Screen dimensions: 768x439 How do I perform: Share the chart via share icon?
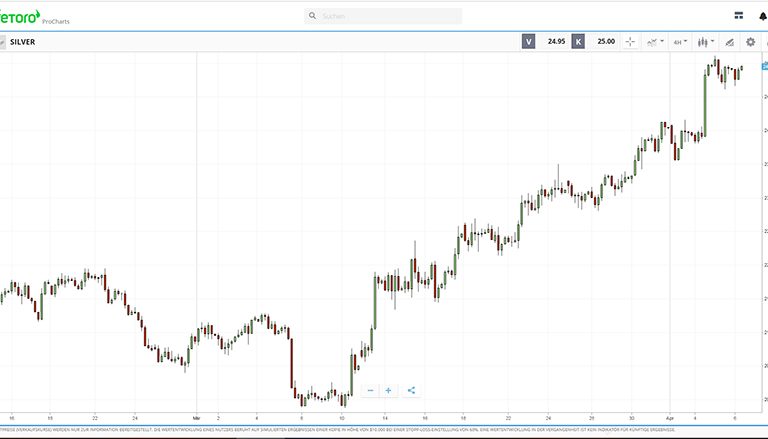(x=411, y=390)
